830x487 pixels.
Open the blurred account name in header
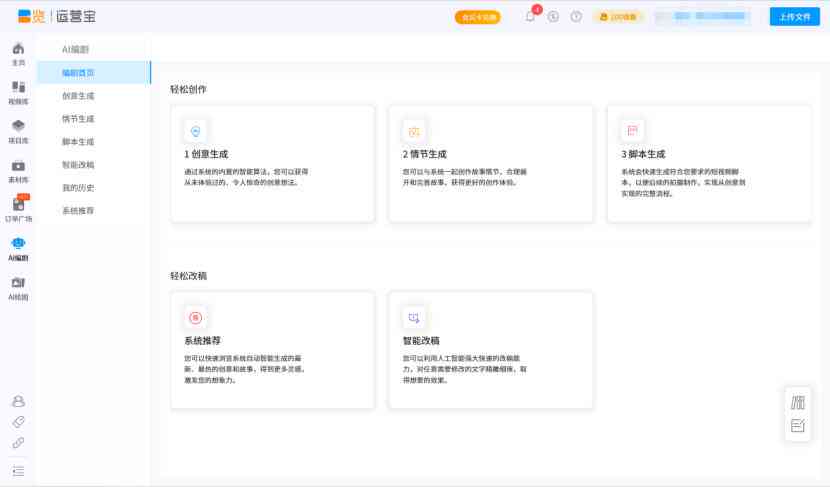tap(702, 17)
